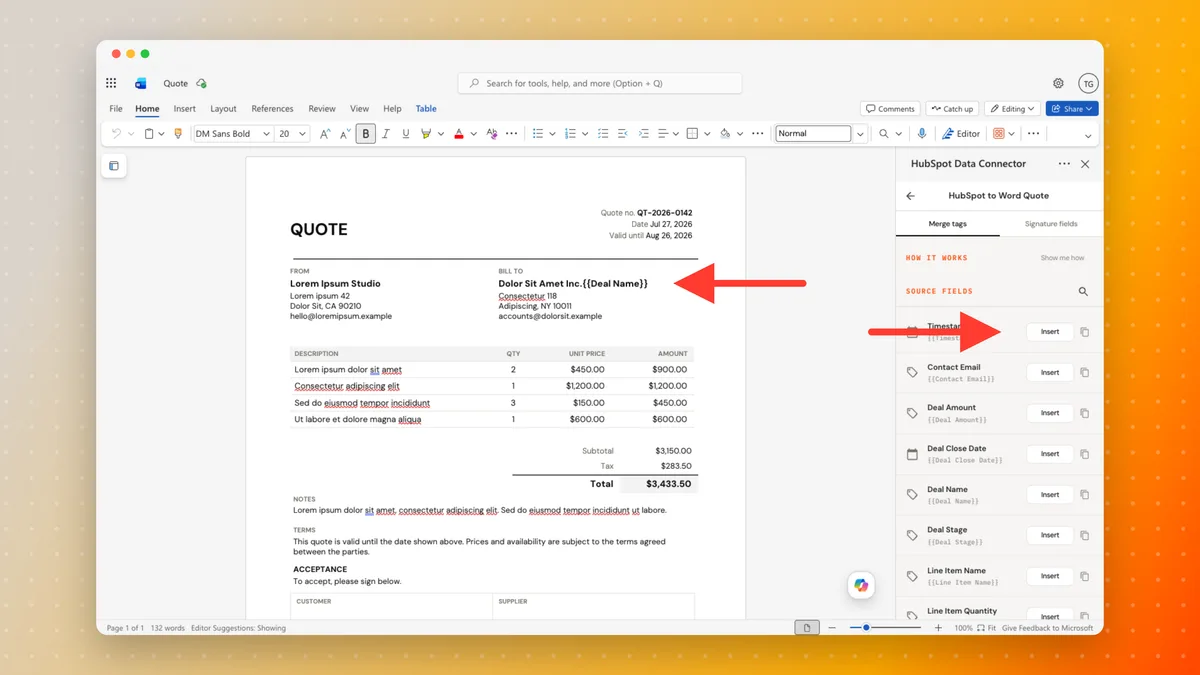Click the search box for tools

point(600,83)
